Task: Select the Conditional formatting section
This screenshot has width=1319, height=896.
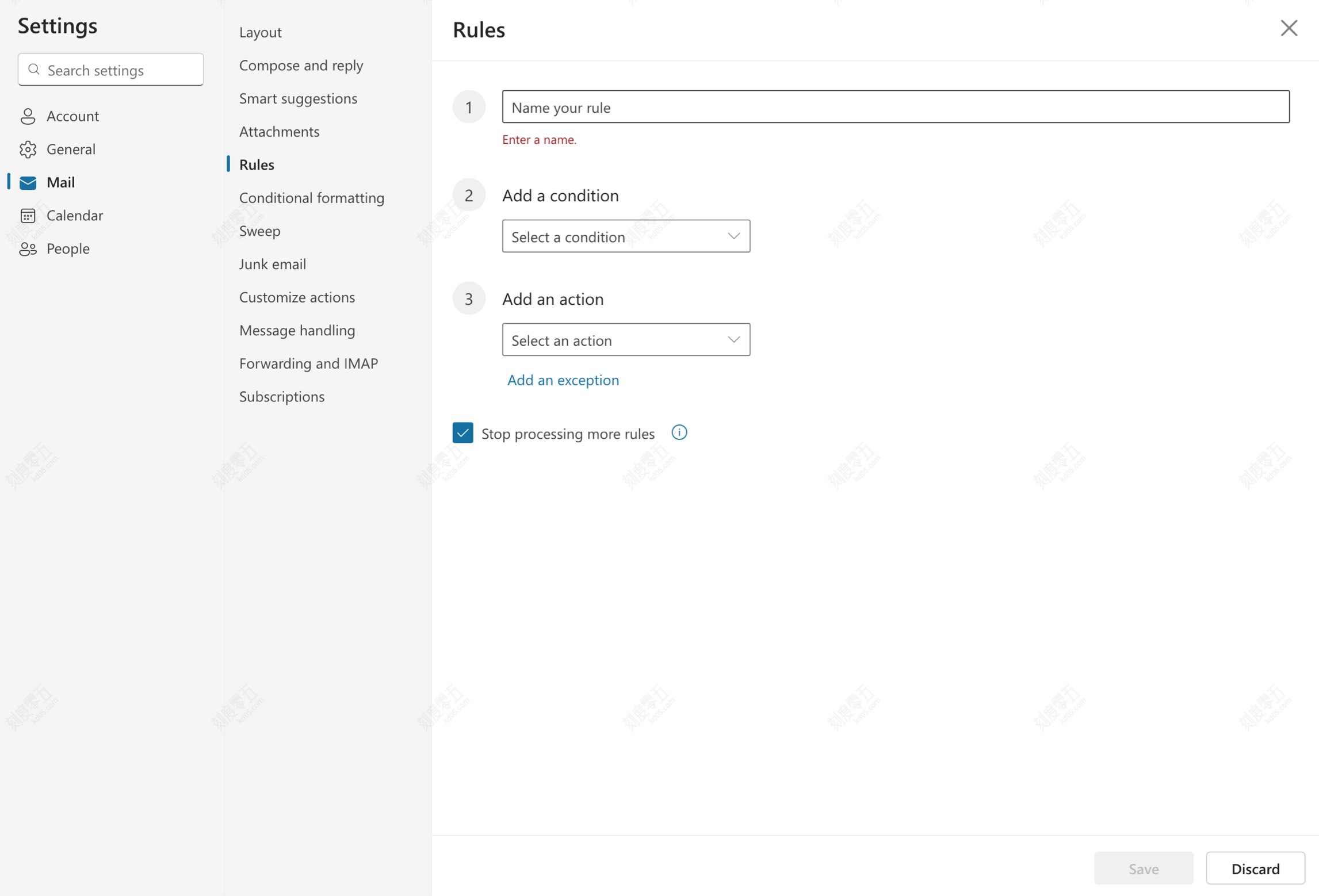Action: (x=311, y=197)
